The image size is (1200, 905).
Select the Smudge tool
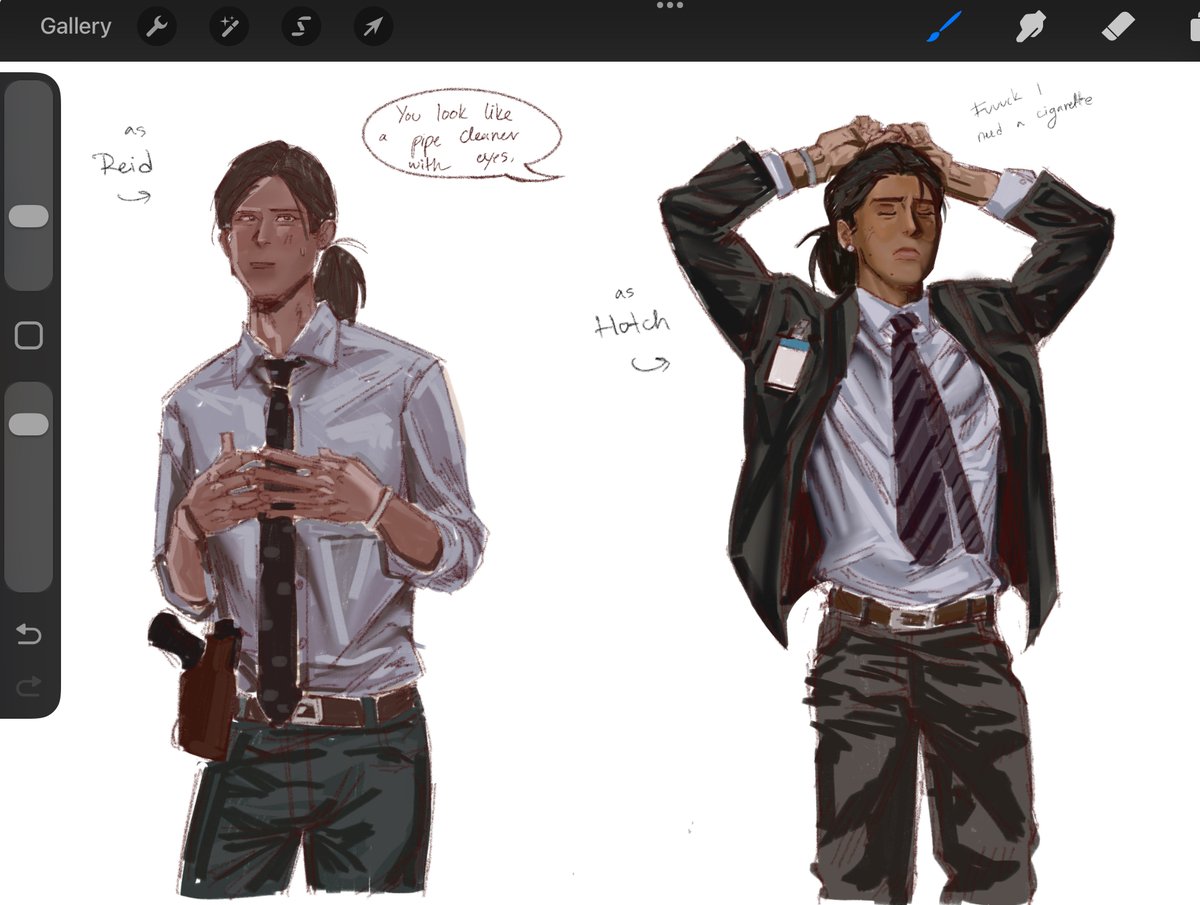coord(1031,27)
